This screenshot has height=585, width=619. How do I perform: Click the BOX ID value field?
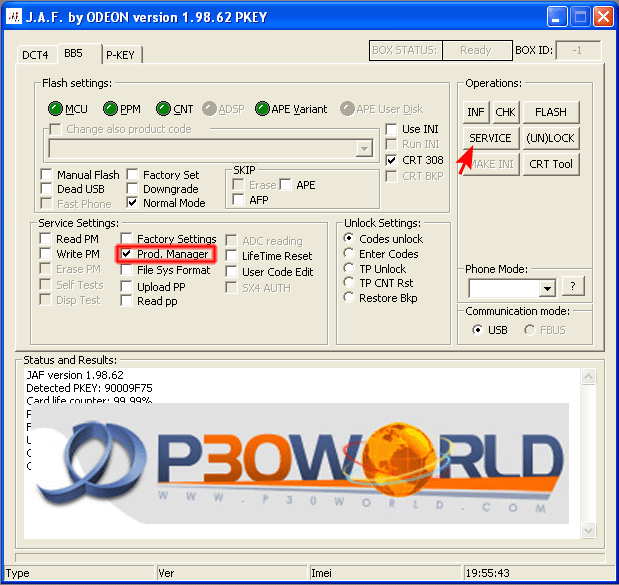pyautogui.click(x=578, y=51)
